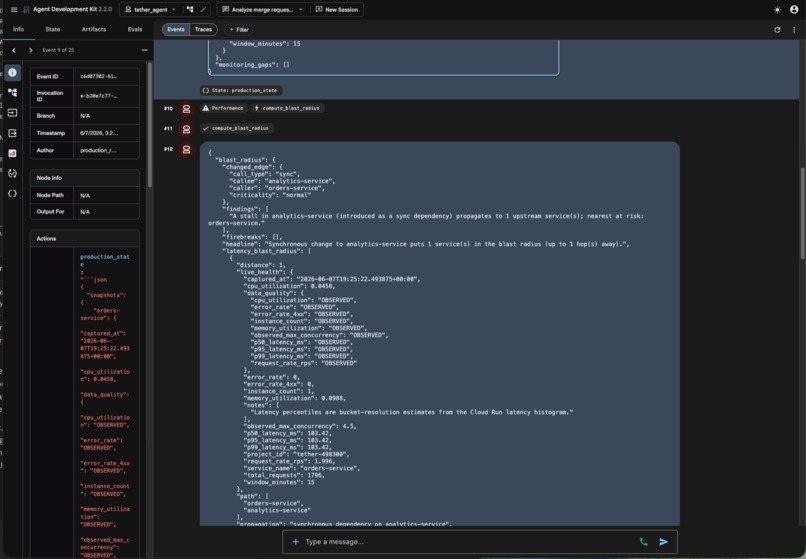This screenshot has height=559, width=806.
Task: Click the Agent Development Kit logo icon
Action: tap(26, 9)
